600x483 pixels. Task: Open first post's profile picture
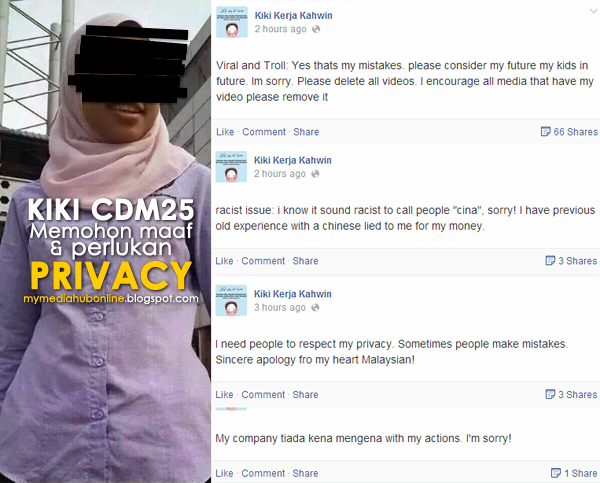232,22
